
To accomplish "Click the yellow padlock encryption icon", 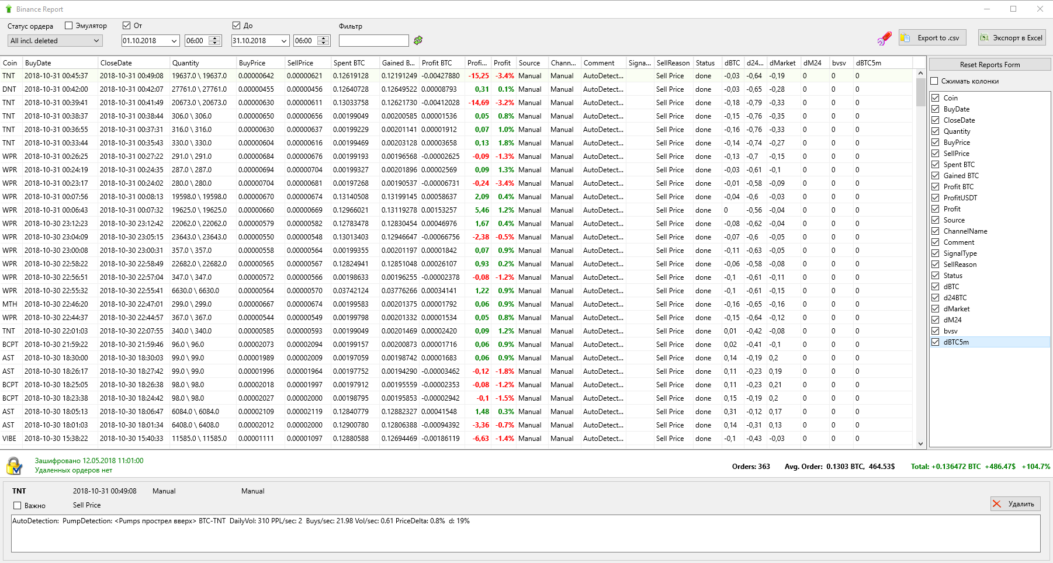I will 14,465.
